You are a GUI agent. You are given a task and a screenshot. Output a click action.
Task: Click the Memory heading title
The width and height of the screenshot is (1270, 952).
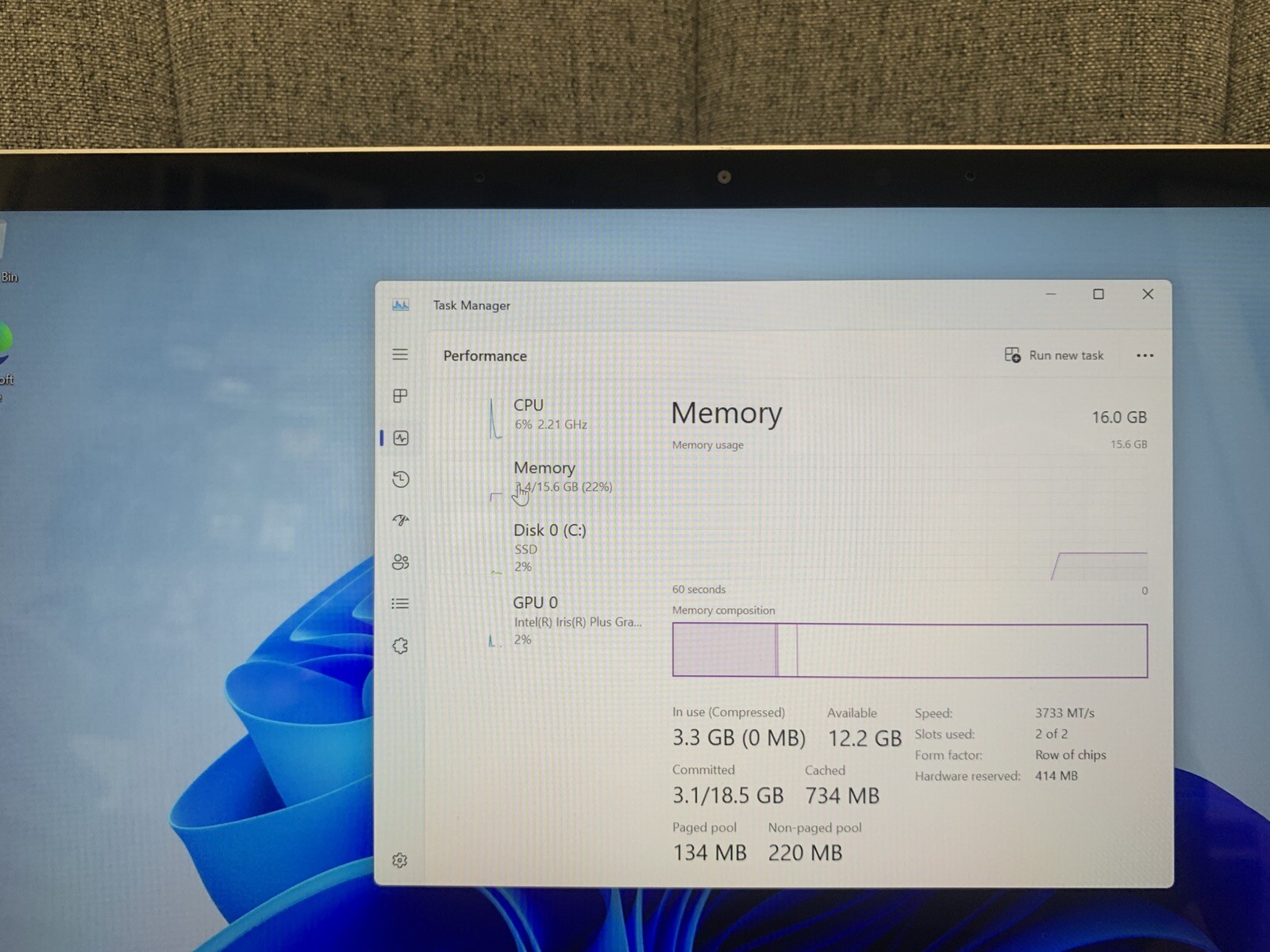tap(726, 413)
